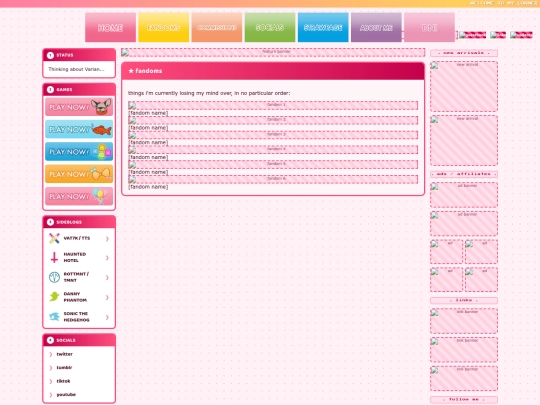Click the fandom 3 banner image

coord(273,135)
